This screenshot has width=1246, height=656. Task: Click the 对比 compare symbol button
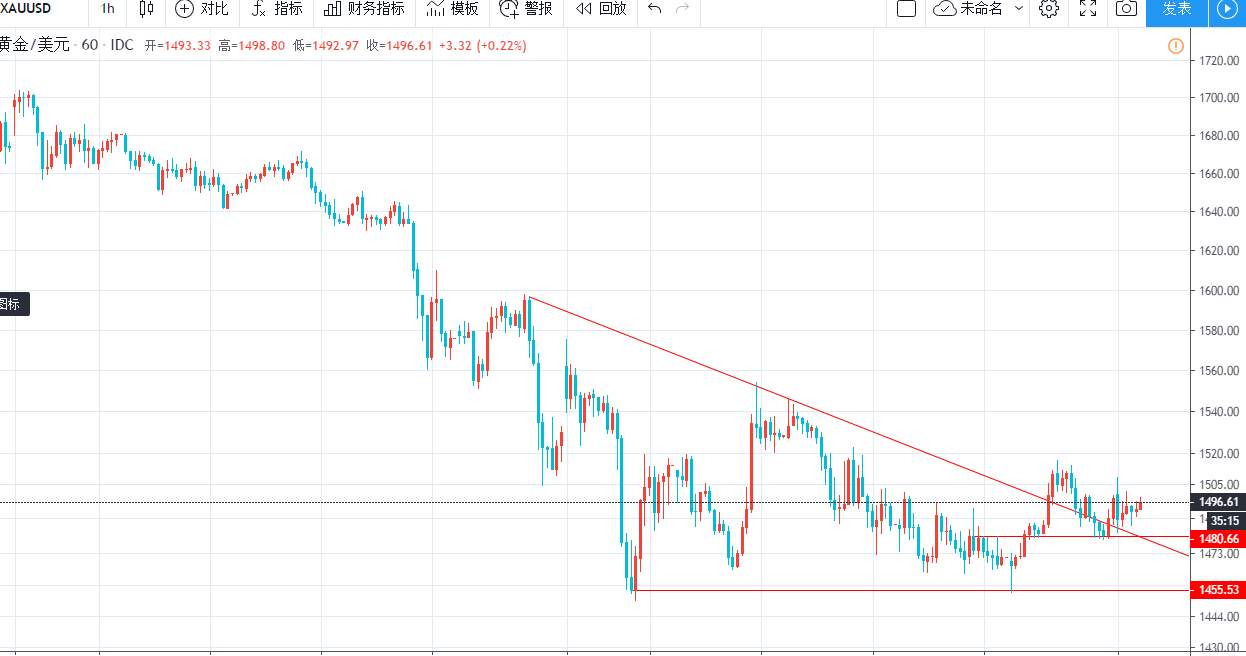(201, 9)
